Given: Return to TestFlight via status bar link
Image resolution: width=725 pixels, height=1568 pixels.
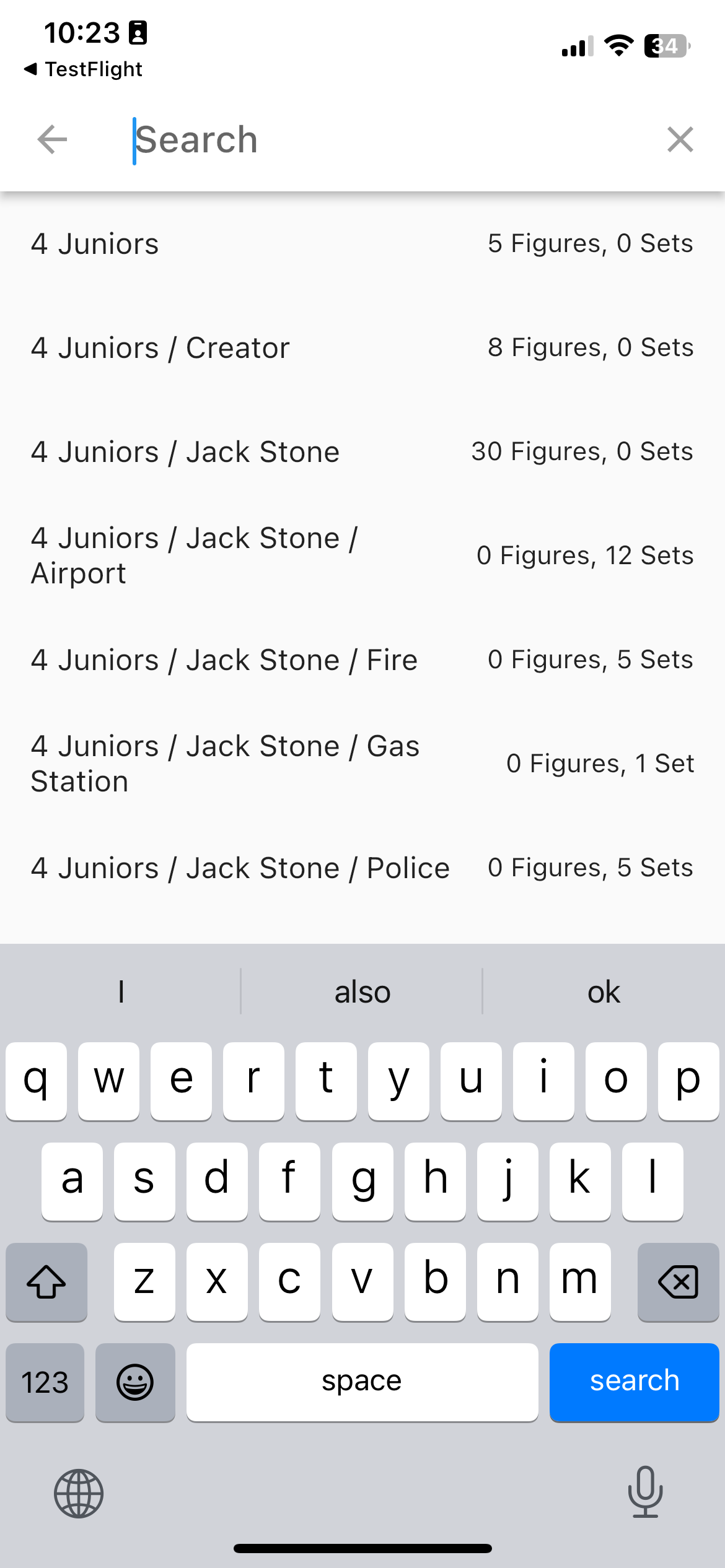Looking at the screenshot, I should 83,69.
